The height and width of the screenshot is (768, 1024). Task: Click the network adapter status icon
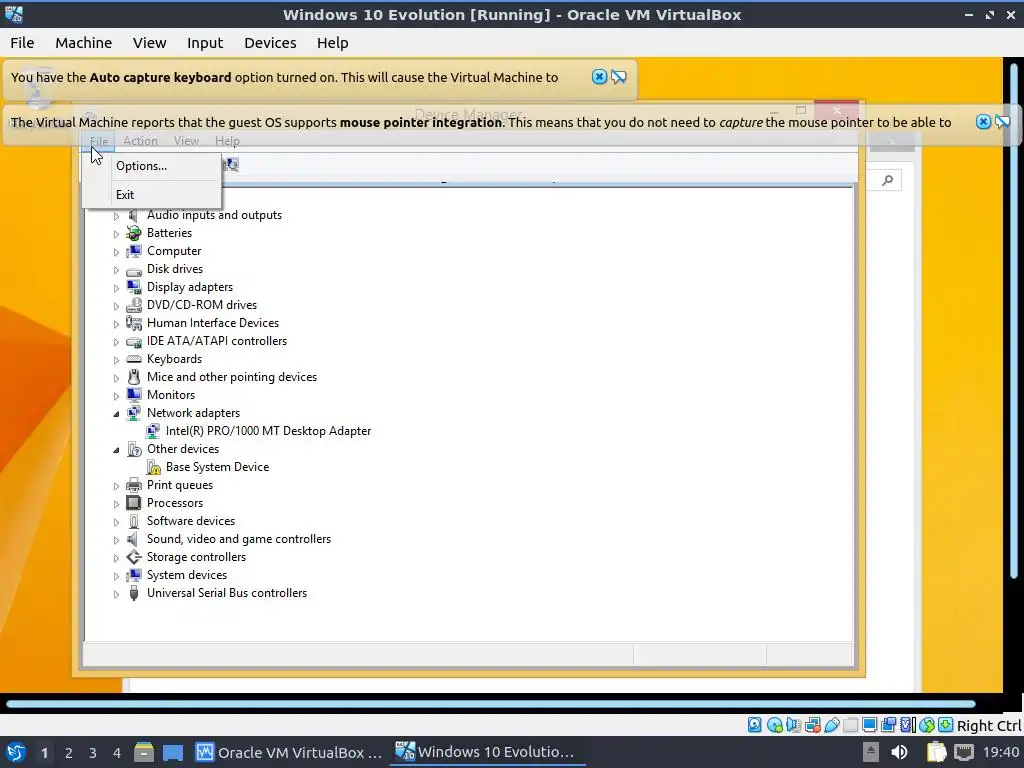pos(812,725)
